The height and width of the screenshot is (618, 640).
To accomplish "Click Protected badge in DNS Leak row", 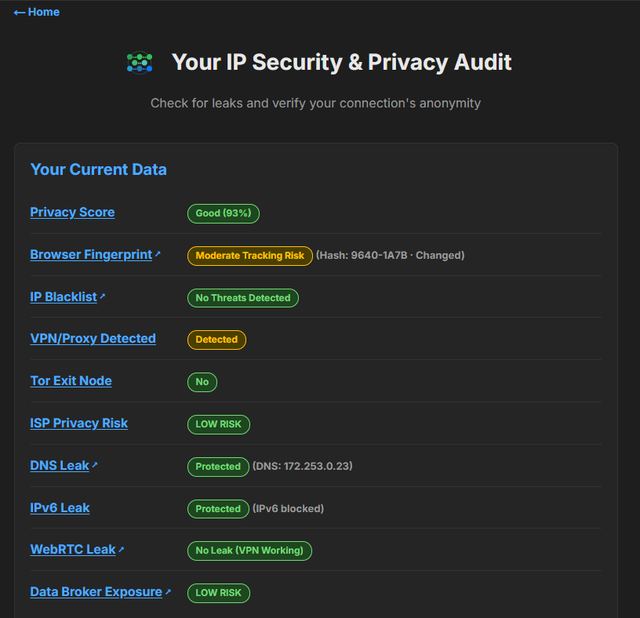I will point(218,467).
